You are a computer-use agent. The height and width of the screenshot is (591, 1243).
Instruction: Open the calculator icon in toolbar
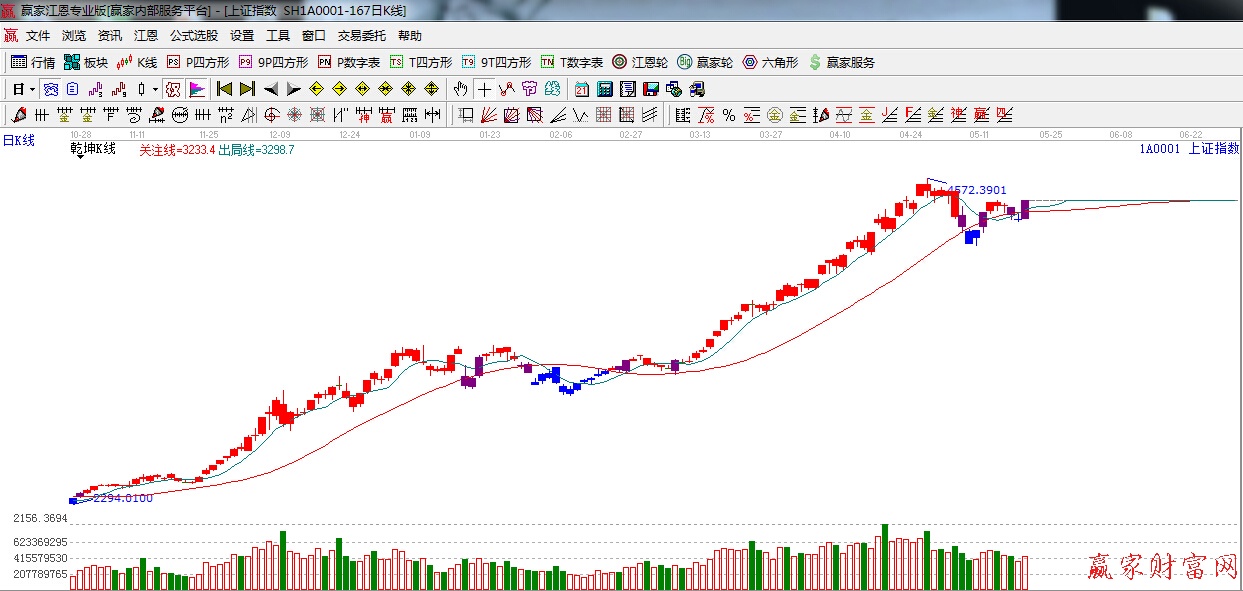coord(604,89)
